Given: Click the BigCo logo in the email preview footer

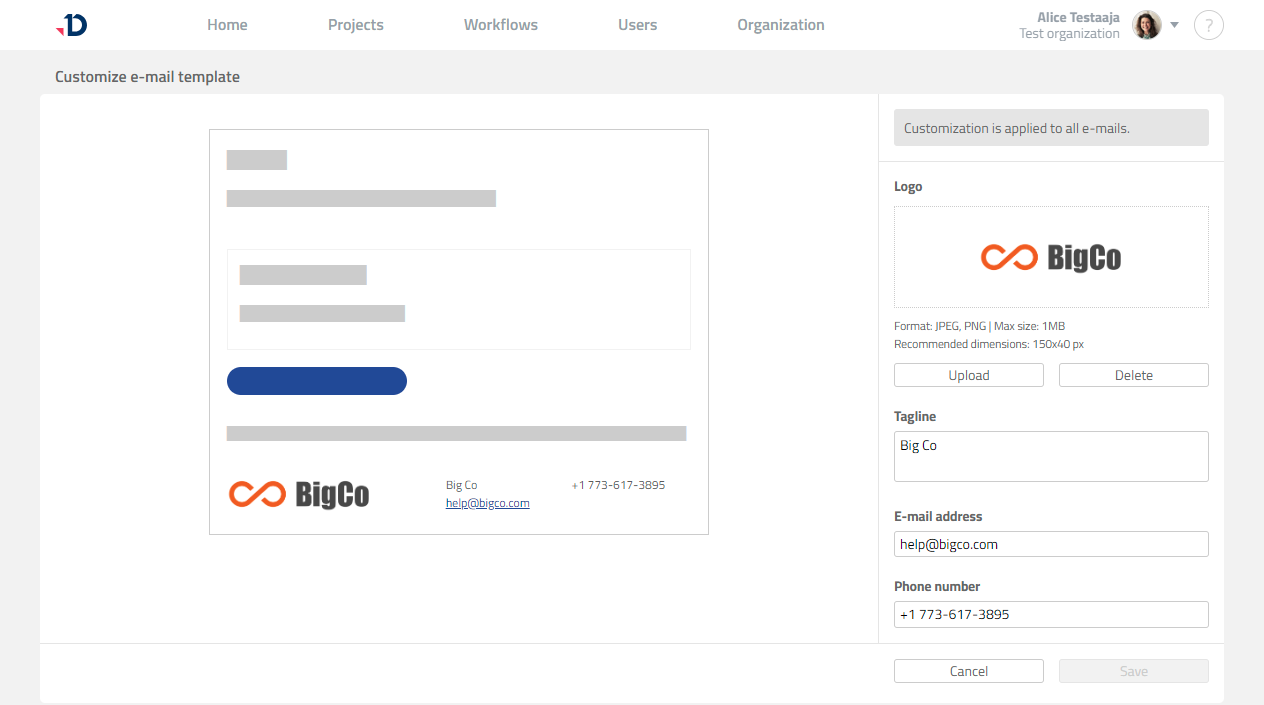Looking at the screenshot, I should click(x=298, y=493).
